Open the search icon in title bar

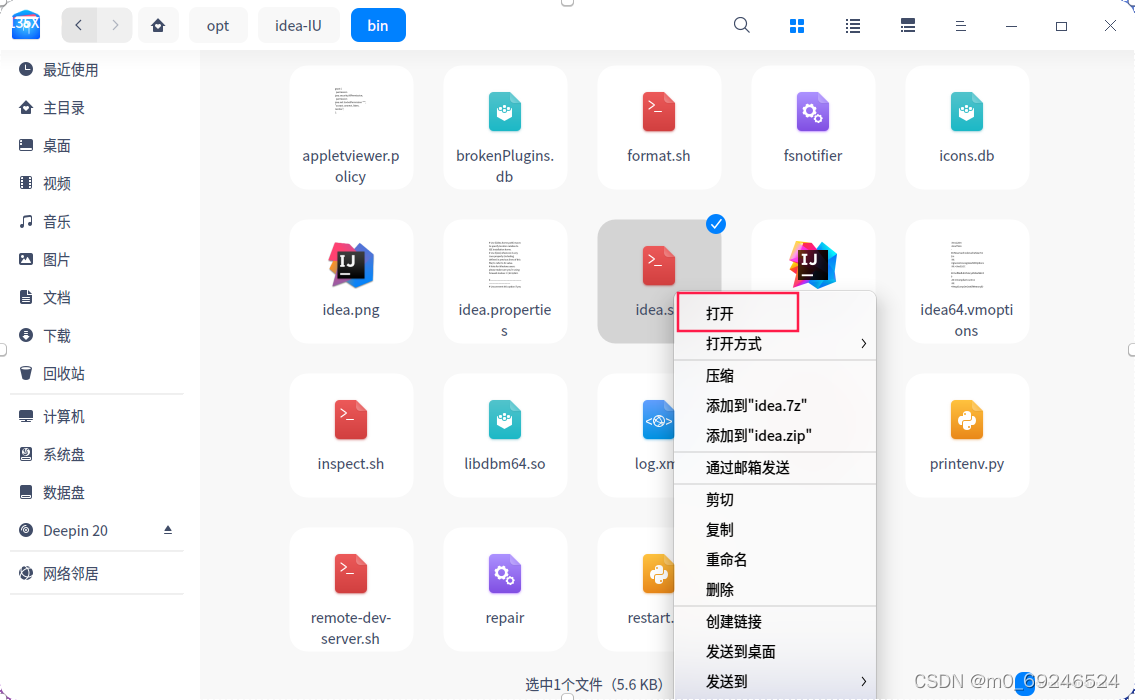741,25
